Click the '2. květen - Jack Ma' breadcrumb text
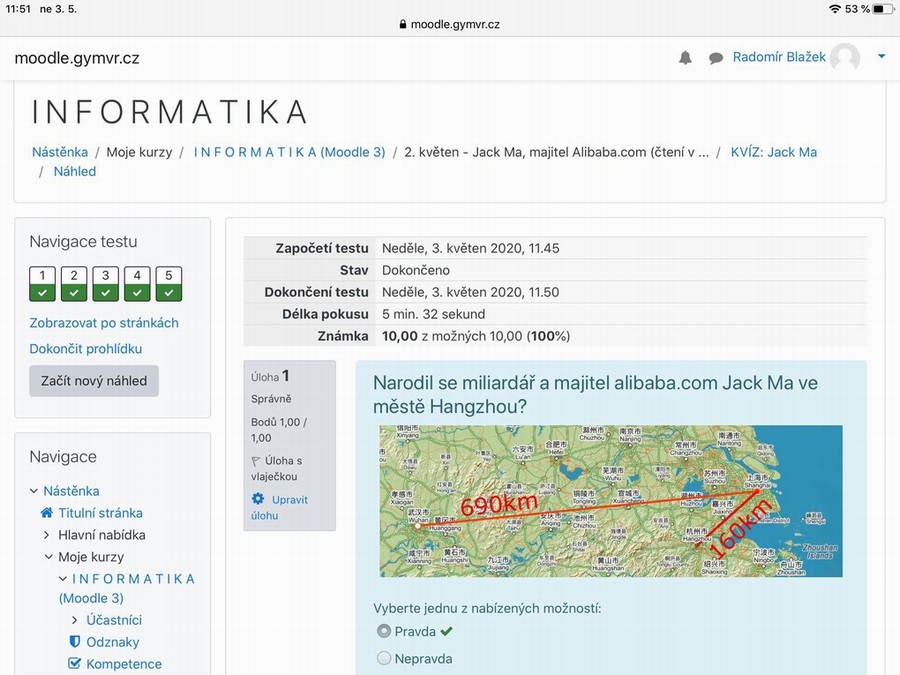This screenshot has width=900, height=675. 557,152
